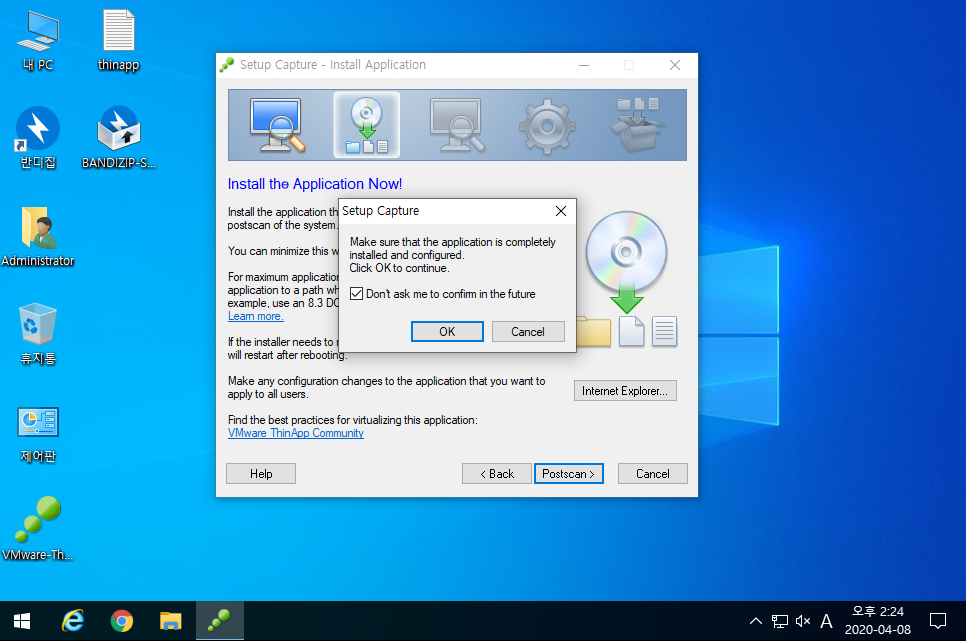
Task: Launch Chrome from the taskbar
Action: [122, 621]
